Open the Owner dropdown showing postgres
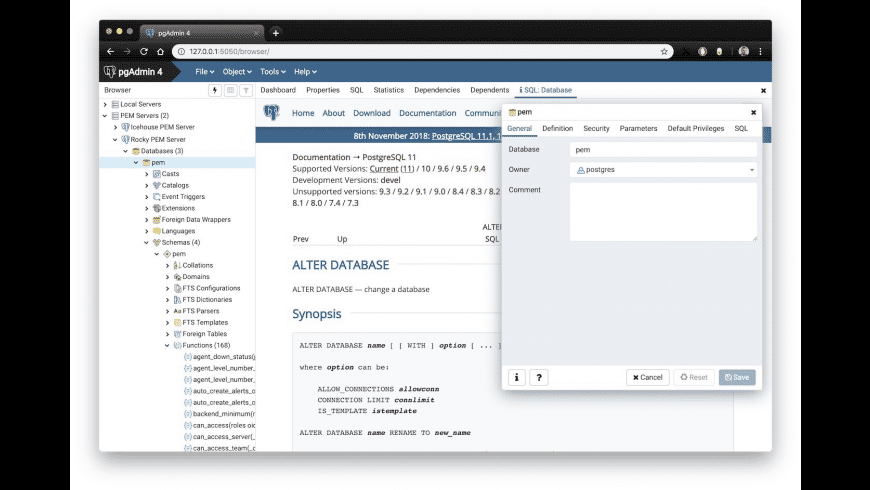The width and height of the screenshot is (870, 490). (663, 170)
